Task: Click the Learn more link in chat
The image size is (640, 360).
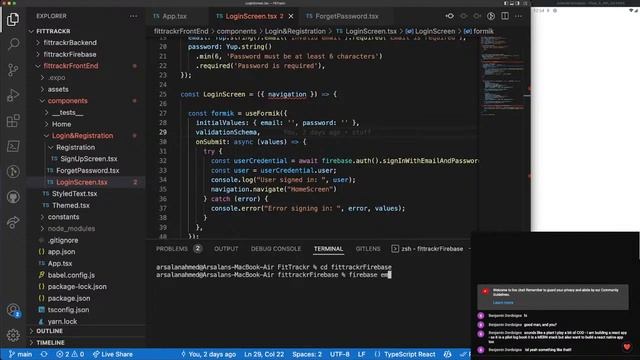Action: [503, 302]
